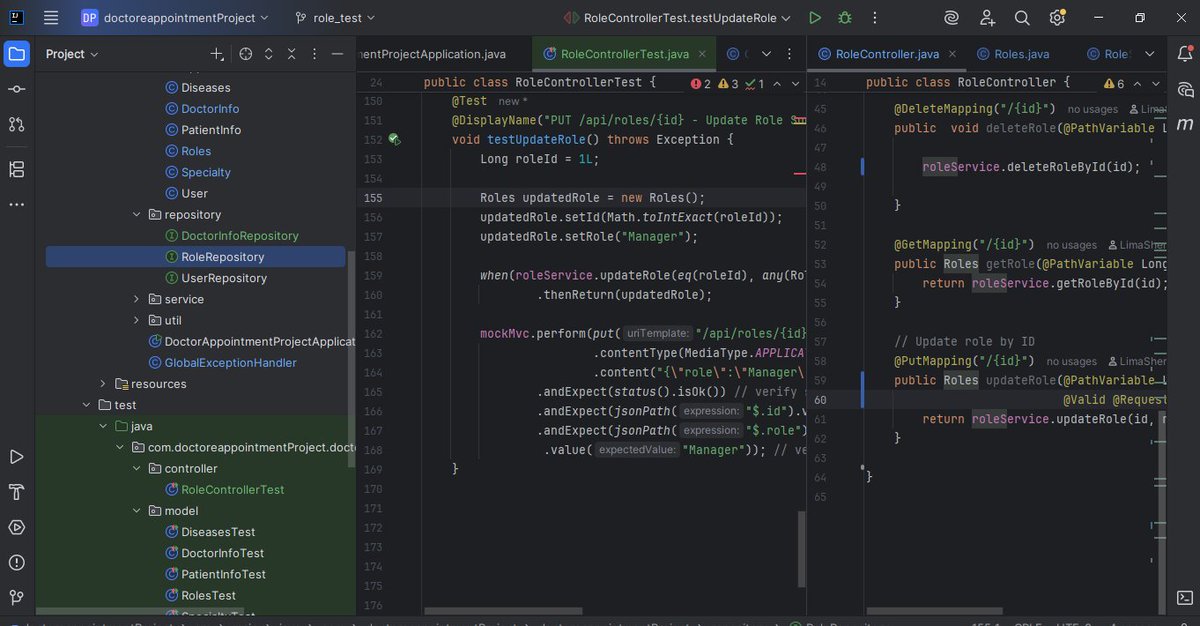The image size is (1200, 626).
Task: Open the Problems tool window
Action: (16, 562)
